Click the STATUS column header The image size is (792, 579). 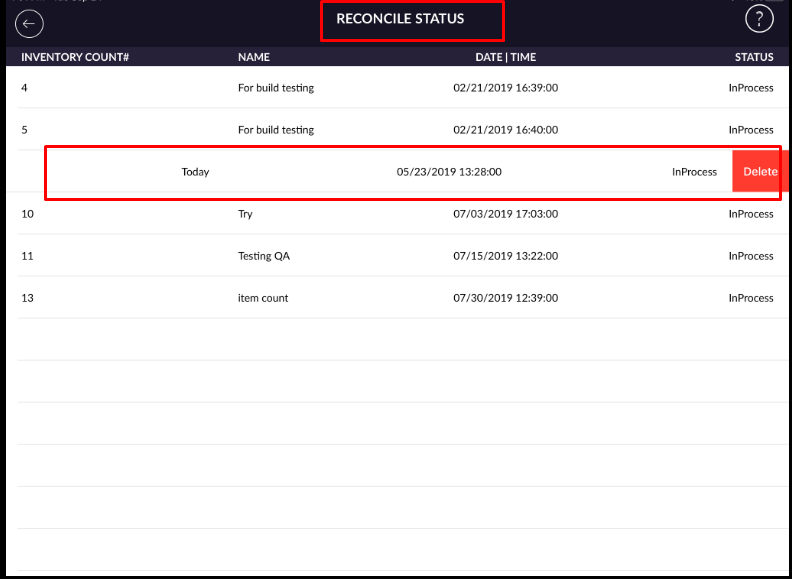click(754, 57)
